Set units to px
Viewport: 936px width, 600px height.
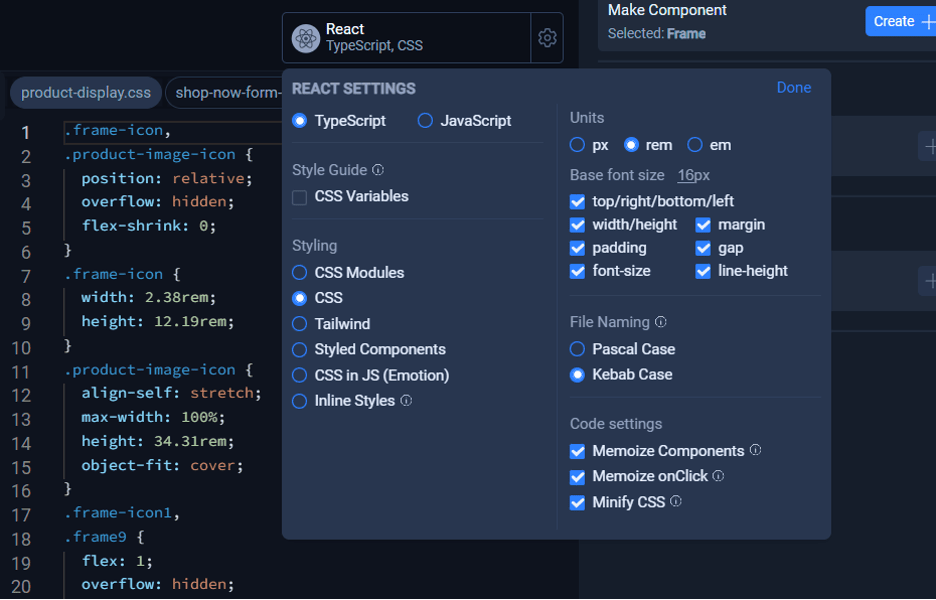click(x=589, y=145)
